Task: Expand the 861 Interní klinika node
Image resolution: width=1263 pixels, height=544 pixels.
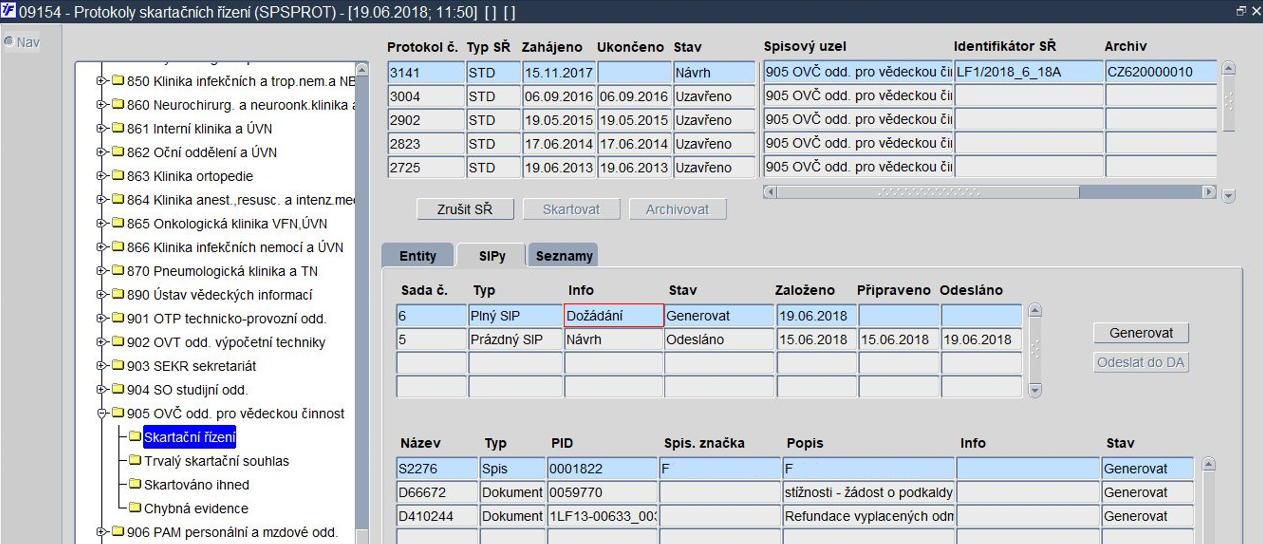Action: click(x=101, y=129)
